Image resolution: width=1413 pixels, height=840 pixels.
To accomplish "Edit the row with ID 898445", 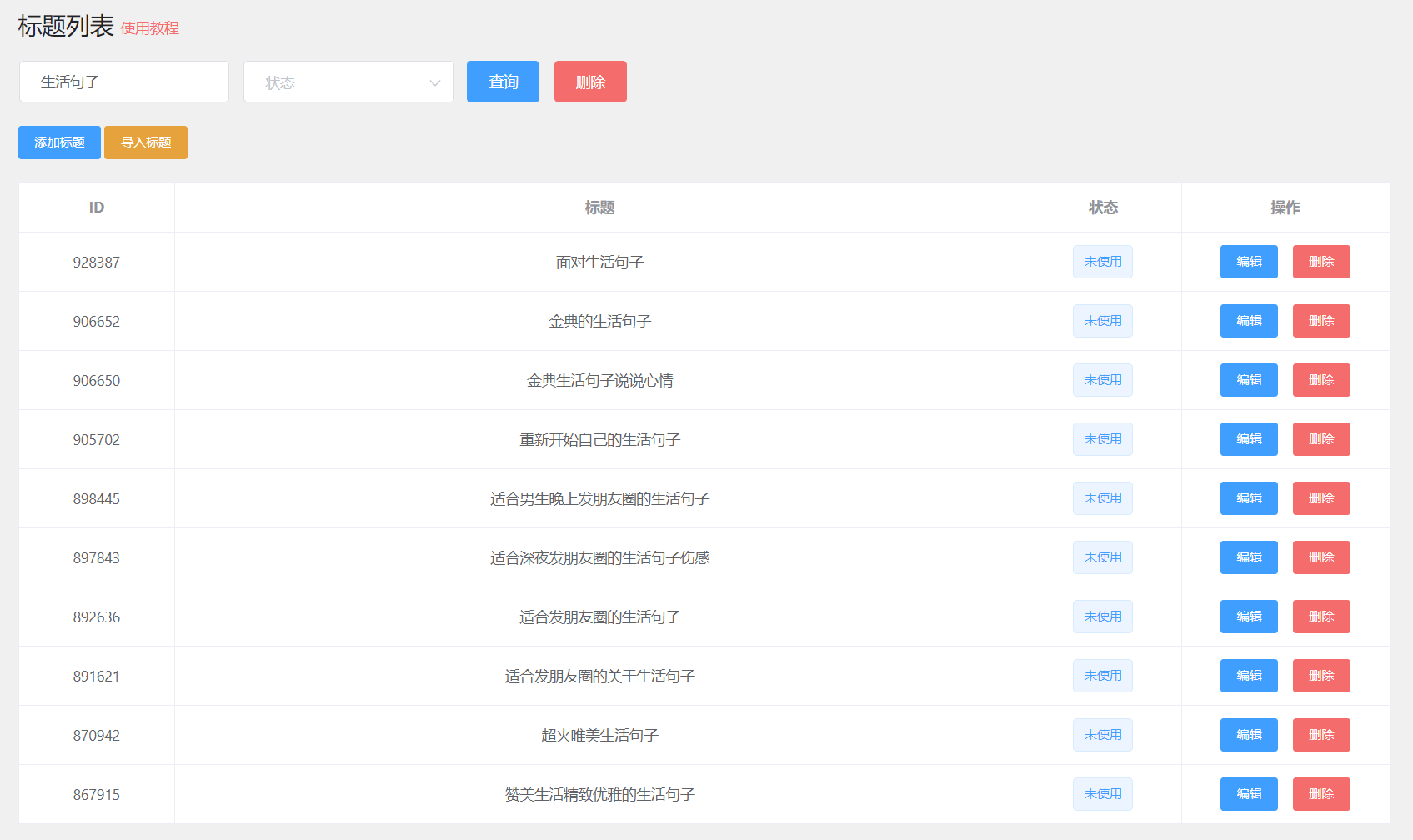I will click(x=1249, y=498).
